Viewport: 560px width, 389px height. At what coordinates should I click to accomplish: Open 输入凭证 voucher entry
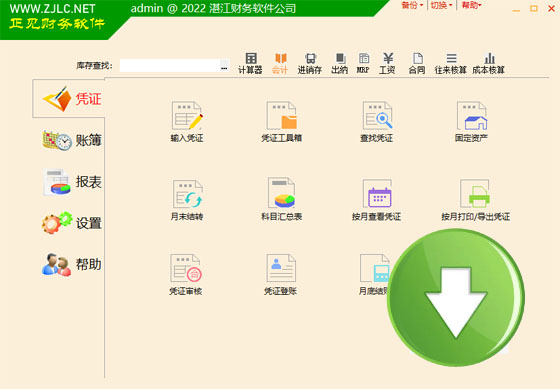[x=187, y=122]
